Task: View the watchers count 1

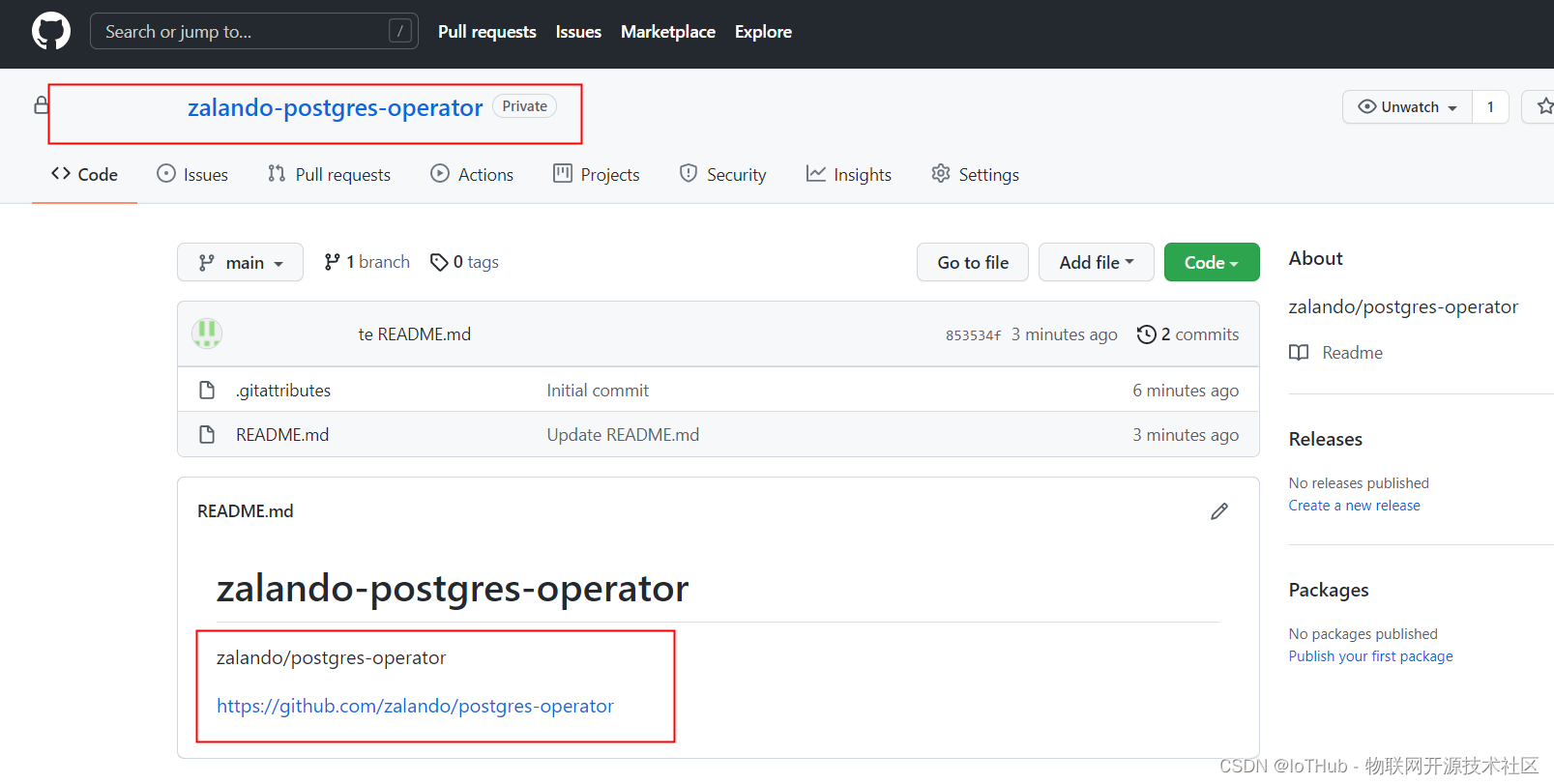Action: [x=1490, y=107]
